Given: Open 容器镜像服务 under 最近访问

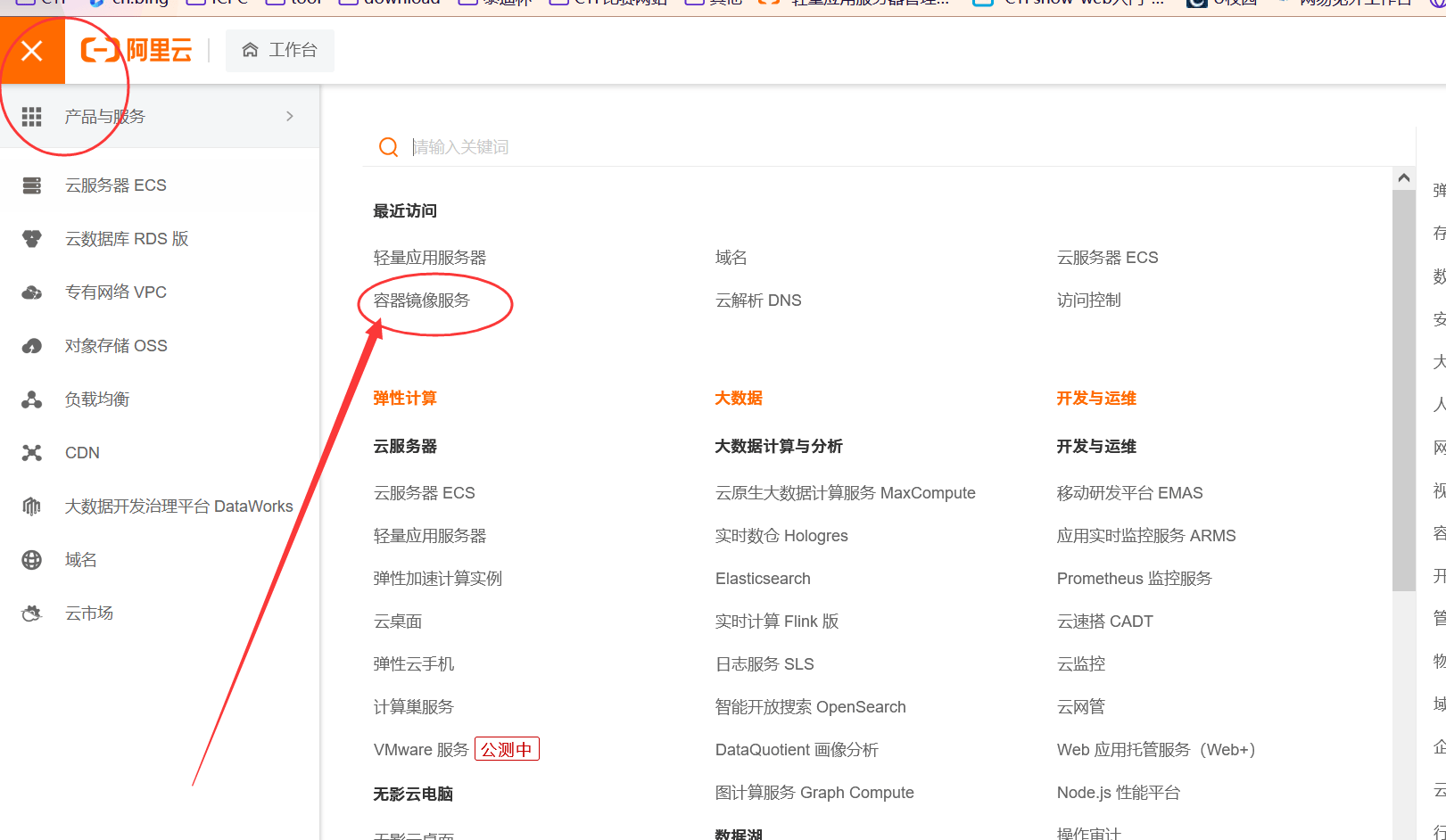Looking at the screenshot, I should 422,301.
